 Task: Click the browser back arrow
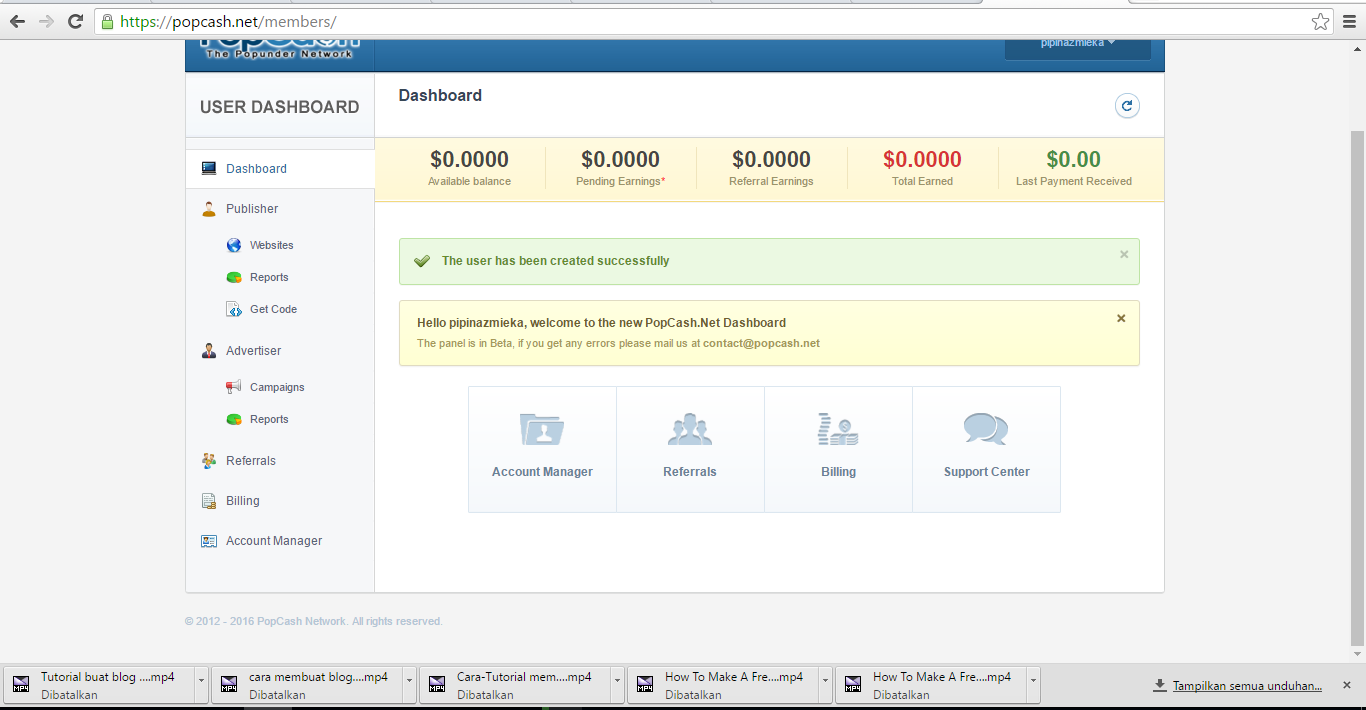tap(17, 21)
